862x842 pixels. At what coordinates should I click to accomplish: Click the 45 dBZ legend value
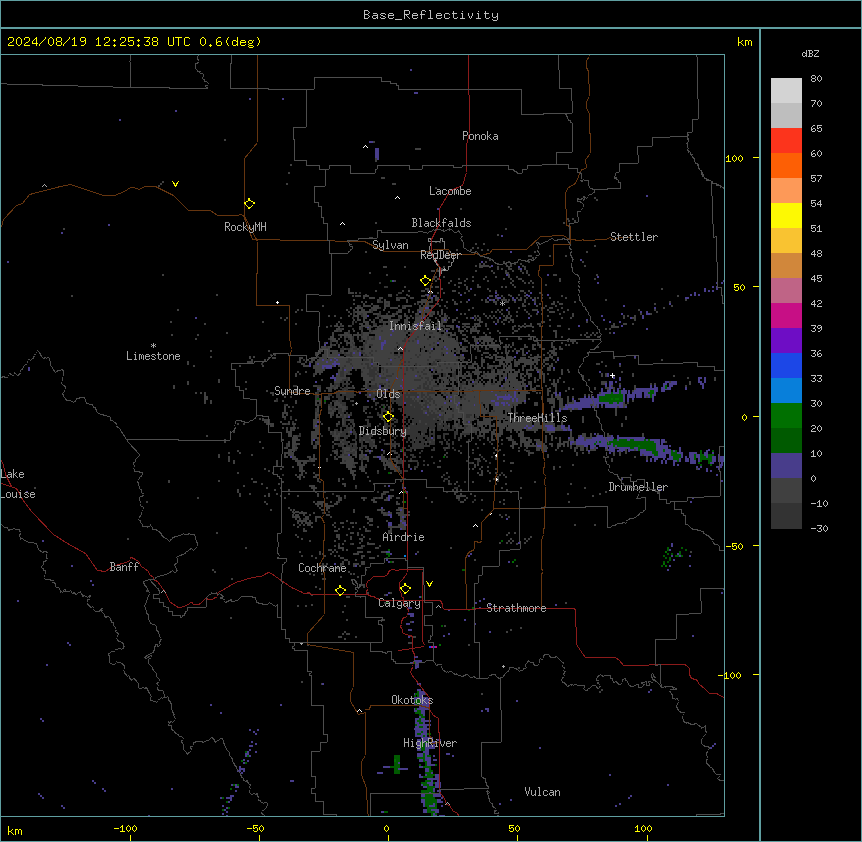click(x=816, y=279)
